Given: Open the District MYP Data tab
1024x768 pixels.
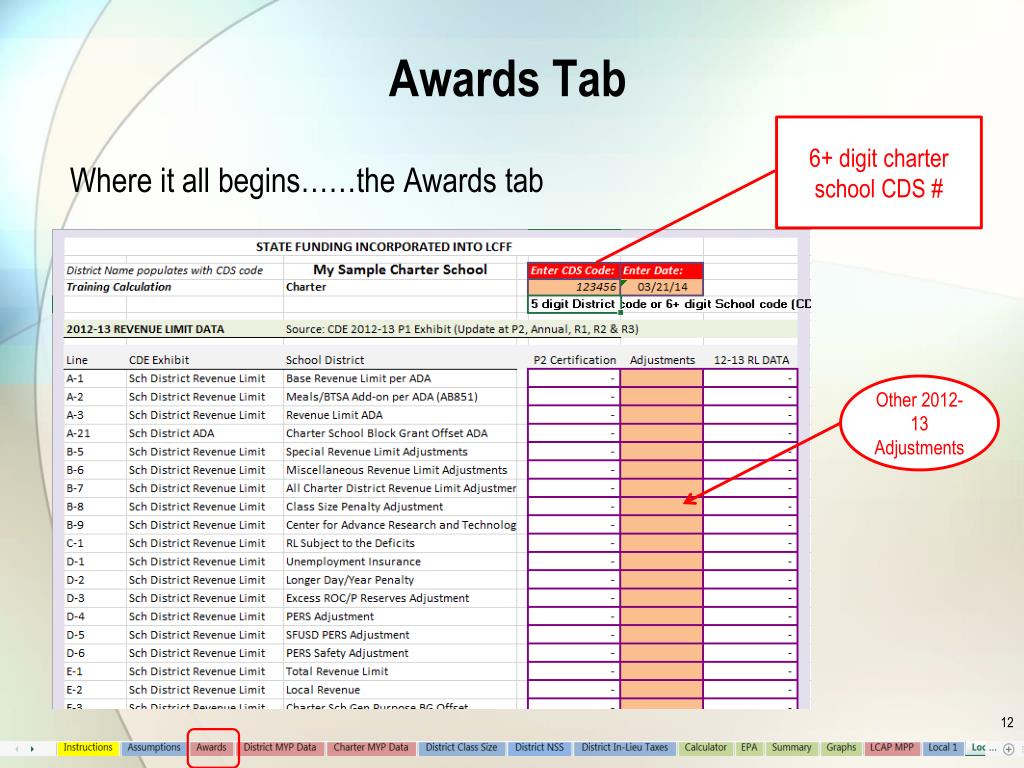Looking at the screenshot, I should point(280,748).
